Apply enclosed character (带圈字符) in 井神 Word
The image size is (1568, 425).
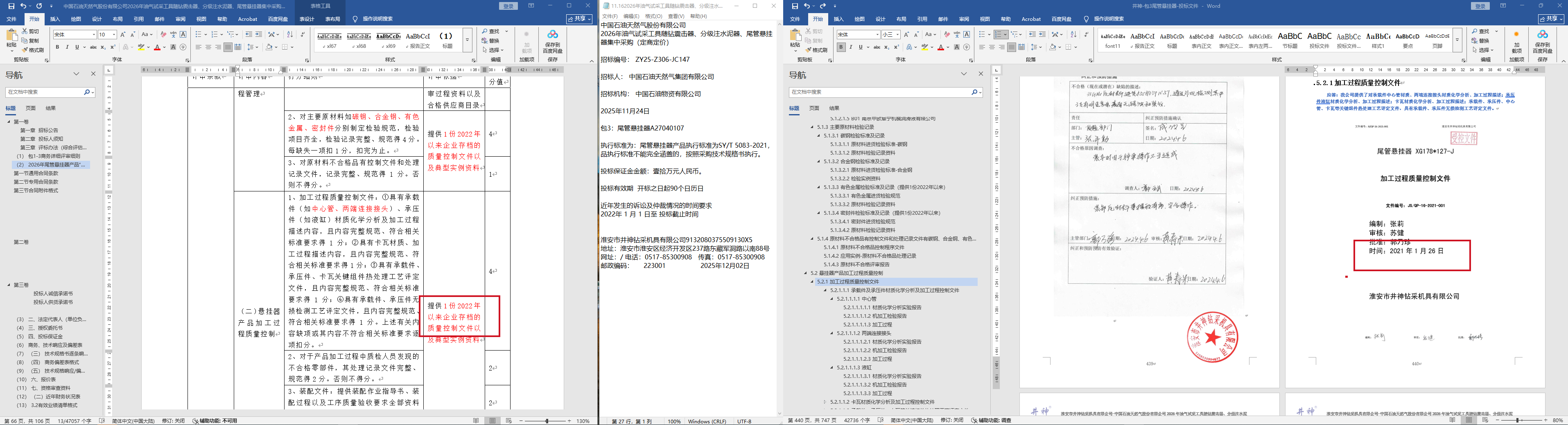coord(967,47)
